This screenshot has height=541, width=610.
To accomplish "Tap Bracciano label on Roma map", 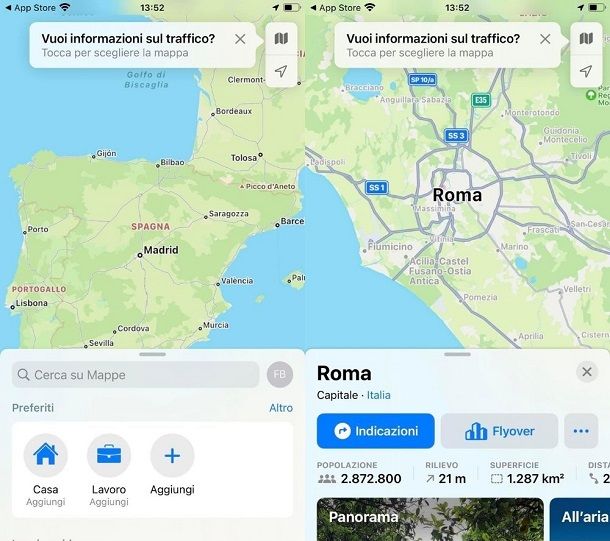I will (364, 88).
